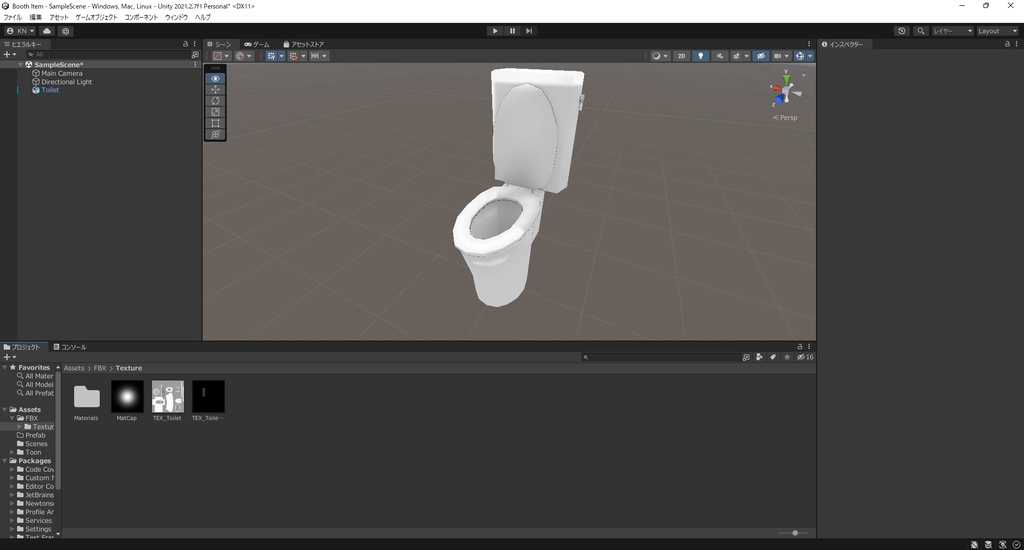Open the ファイル menu

click(x=12, y=17)
